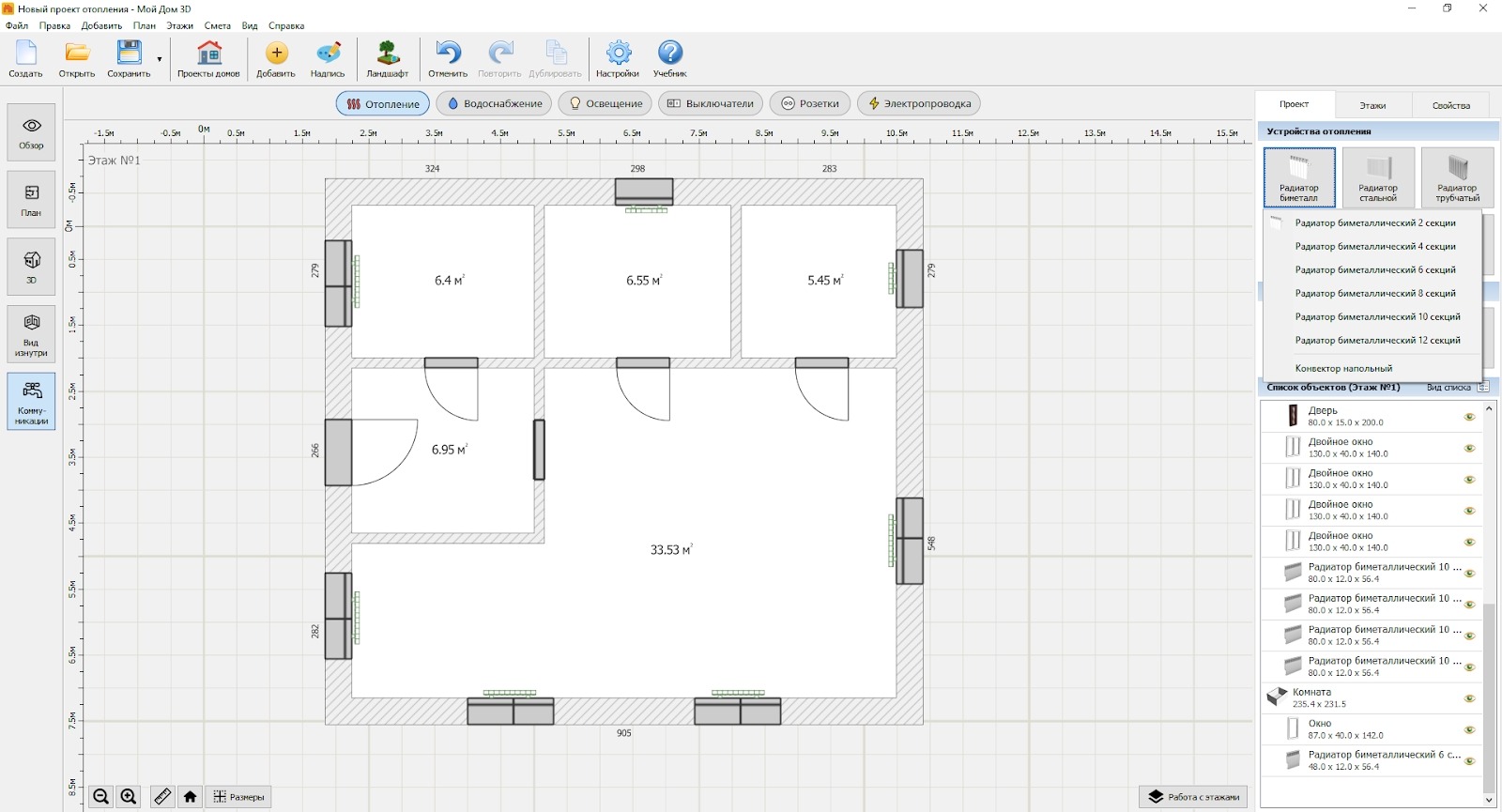Viewport: 1502px width, 812px height.
Task: Switch to 3D view in sidebar
Action: tap(31, 267)
